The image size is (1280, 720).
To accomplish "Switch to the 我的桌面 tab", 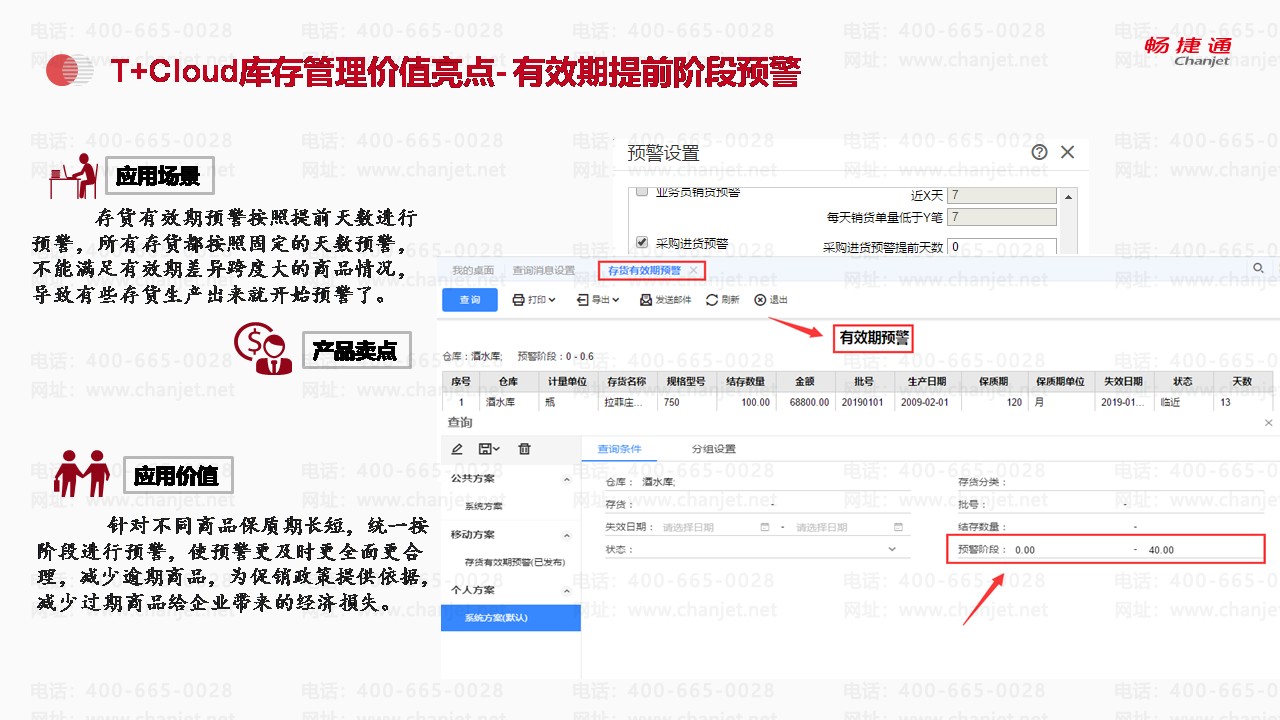I will 473,270.
